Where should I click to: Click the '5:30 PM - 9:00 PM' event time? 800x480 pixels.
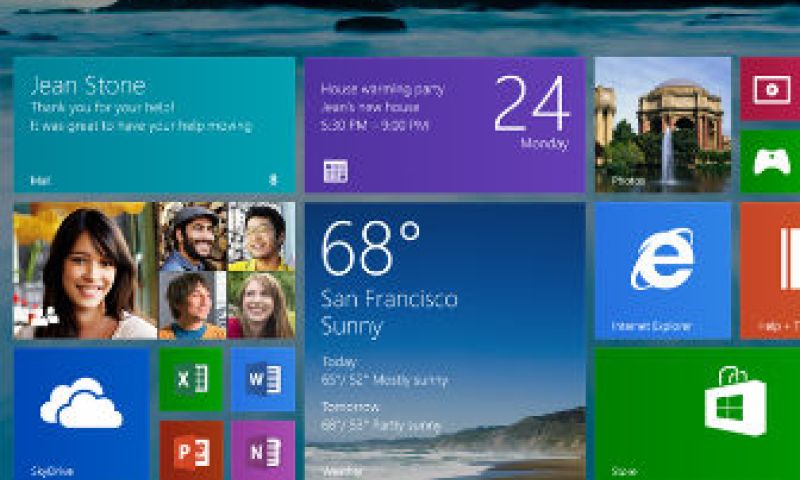point(374,125)
